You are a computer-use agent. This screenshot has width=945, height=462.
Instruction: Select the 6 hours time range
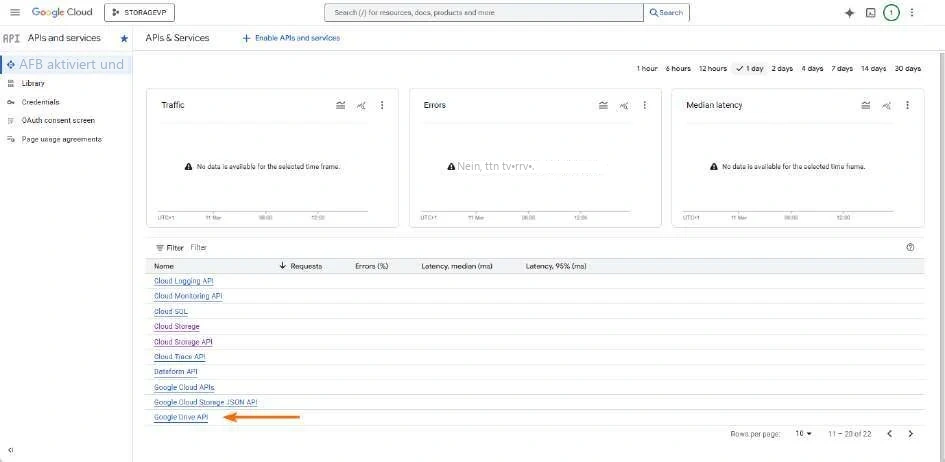click(x=678, y=69)
